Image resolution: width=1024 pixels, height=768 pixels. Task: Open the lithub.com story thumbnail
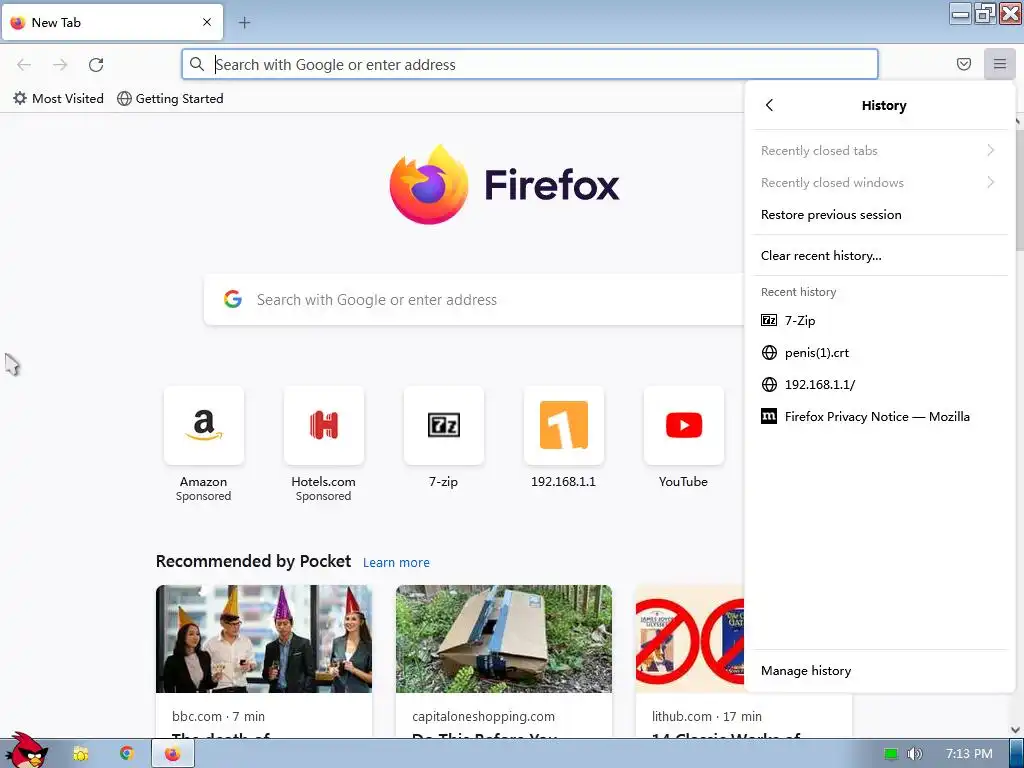point(690,639)
